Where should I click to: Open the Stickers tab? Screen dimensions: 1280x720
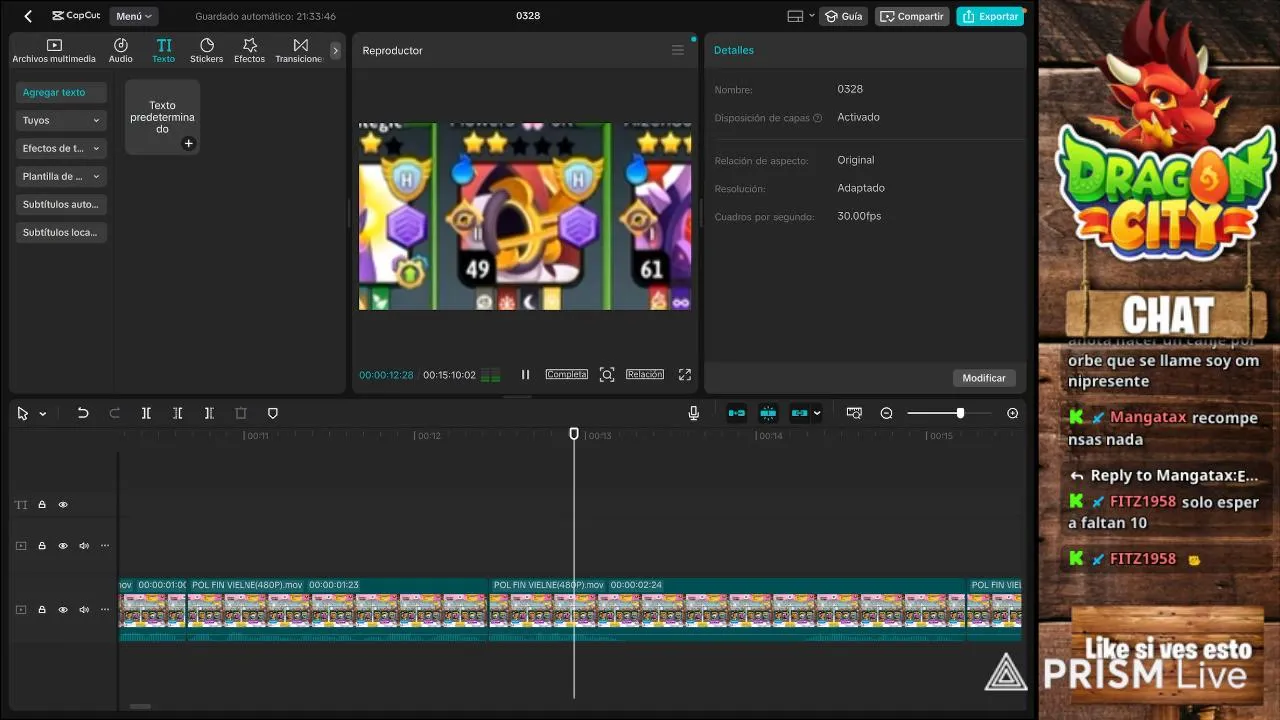pos(207,51)
